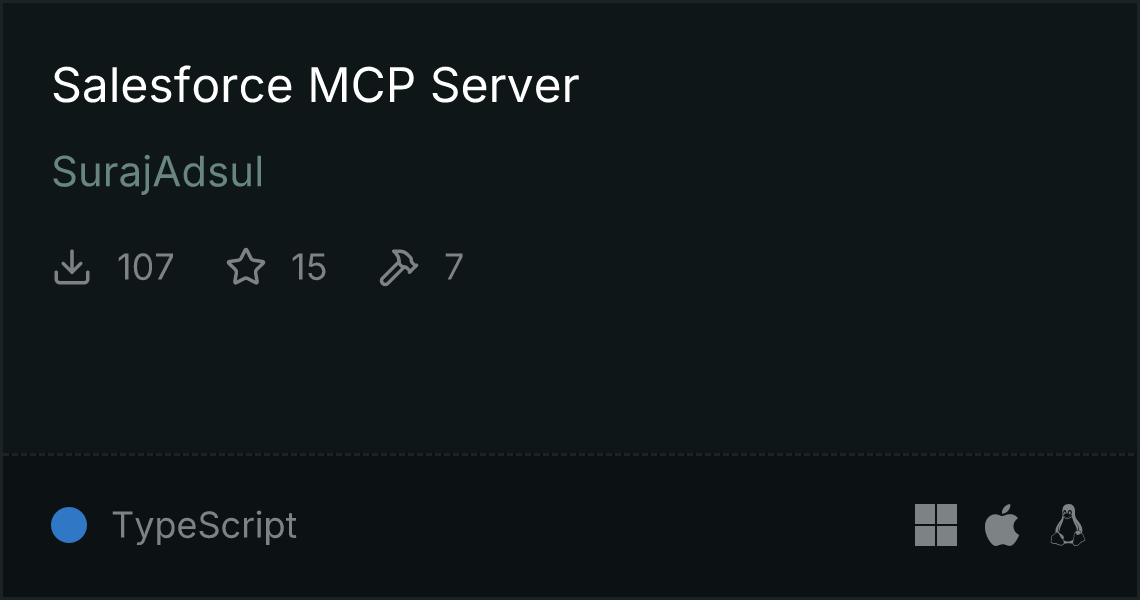Click blank footer space between TypeScript and Windows icon
Viewport: 1140px width, 600px height.
click(x=603, y=525)
